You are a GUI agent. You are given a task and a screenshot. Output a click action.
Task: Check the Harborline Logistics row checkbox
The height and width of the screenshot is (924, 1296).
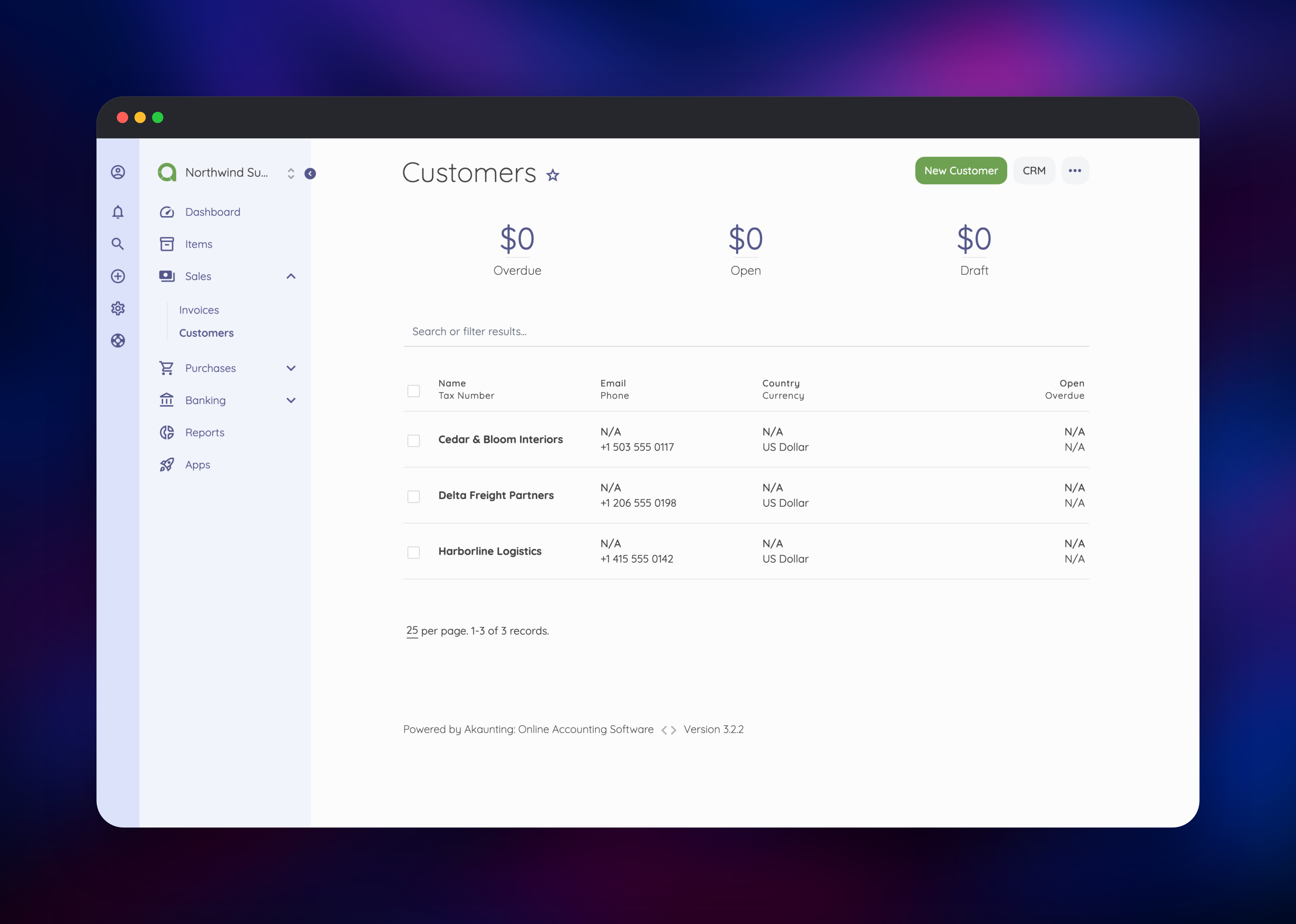pyautogui.click(x=414, y=552)
